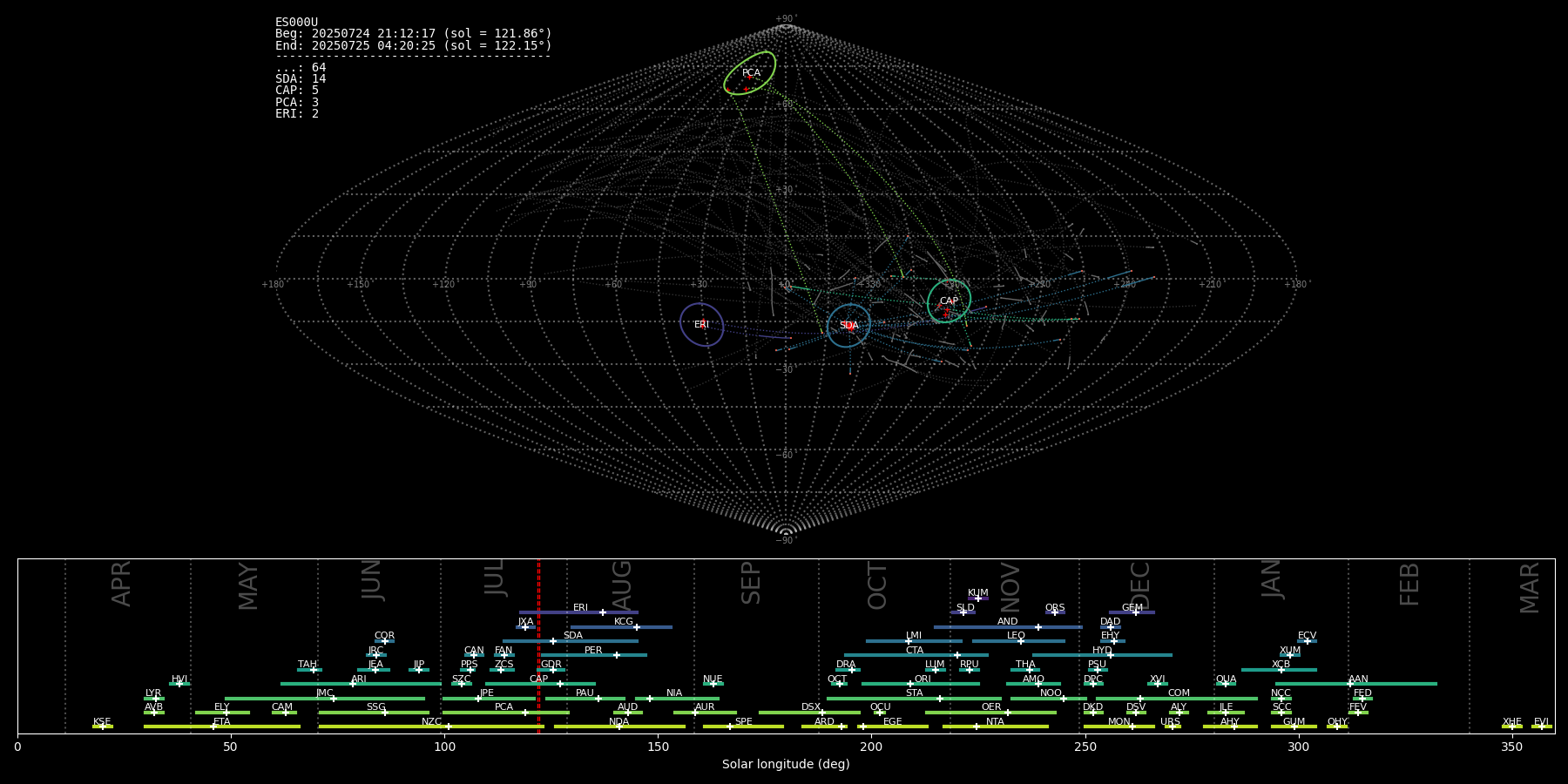Select the KSE shower bar in timeline
The image size is (1568, 784).
coord(103,727)
